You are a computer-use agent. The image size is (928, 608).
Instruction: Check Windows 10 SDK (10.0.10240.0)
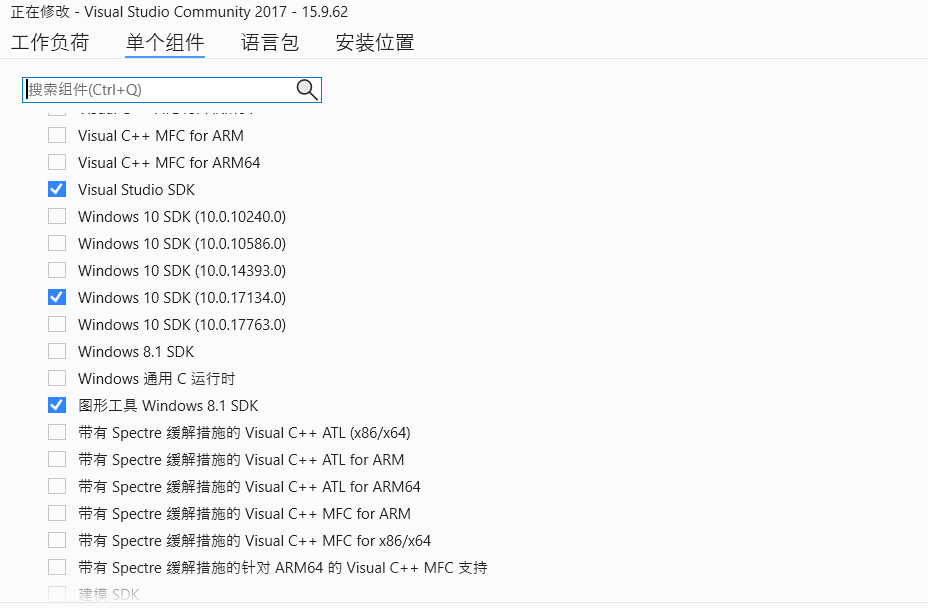[57, 216]
